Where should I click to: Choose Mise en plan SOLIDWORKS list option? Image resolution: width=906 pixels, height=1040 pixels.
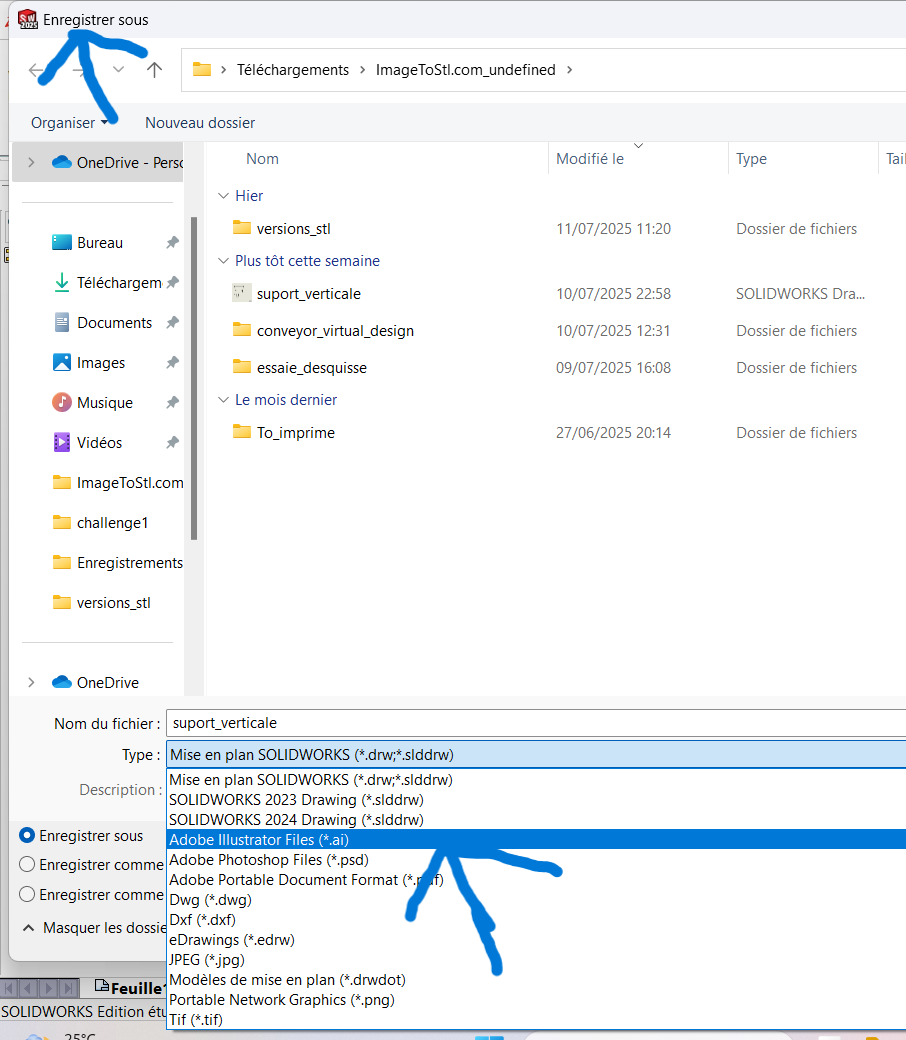(536, 780)
